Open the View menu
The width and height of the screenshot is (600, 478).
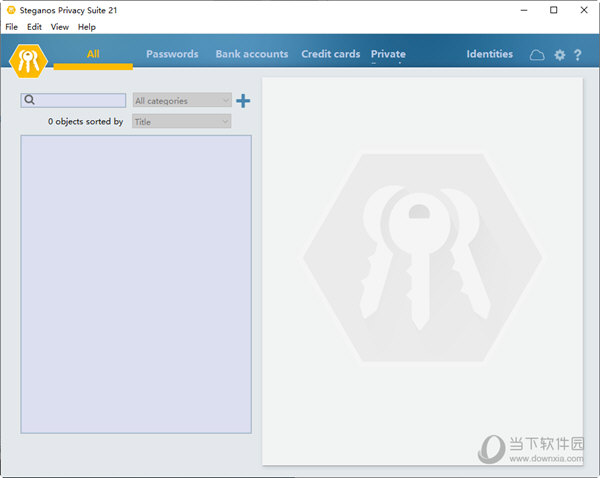click(60, 27)
